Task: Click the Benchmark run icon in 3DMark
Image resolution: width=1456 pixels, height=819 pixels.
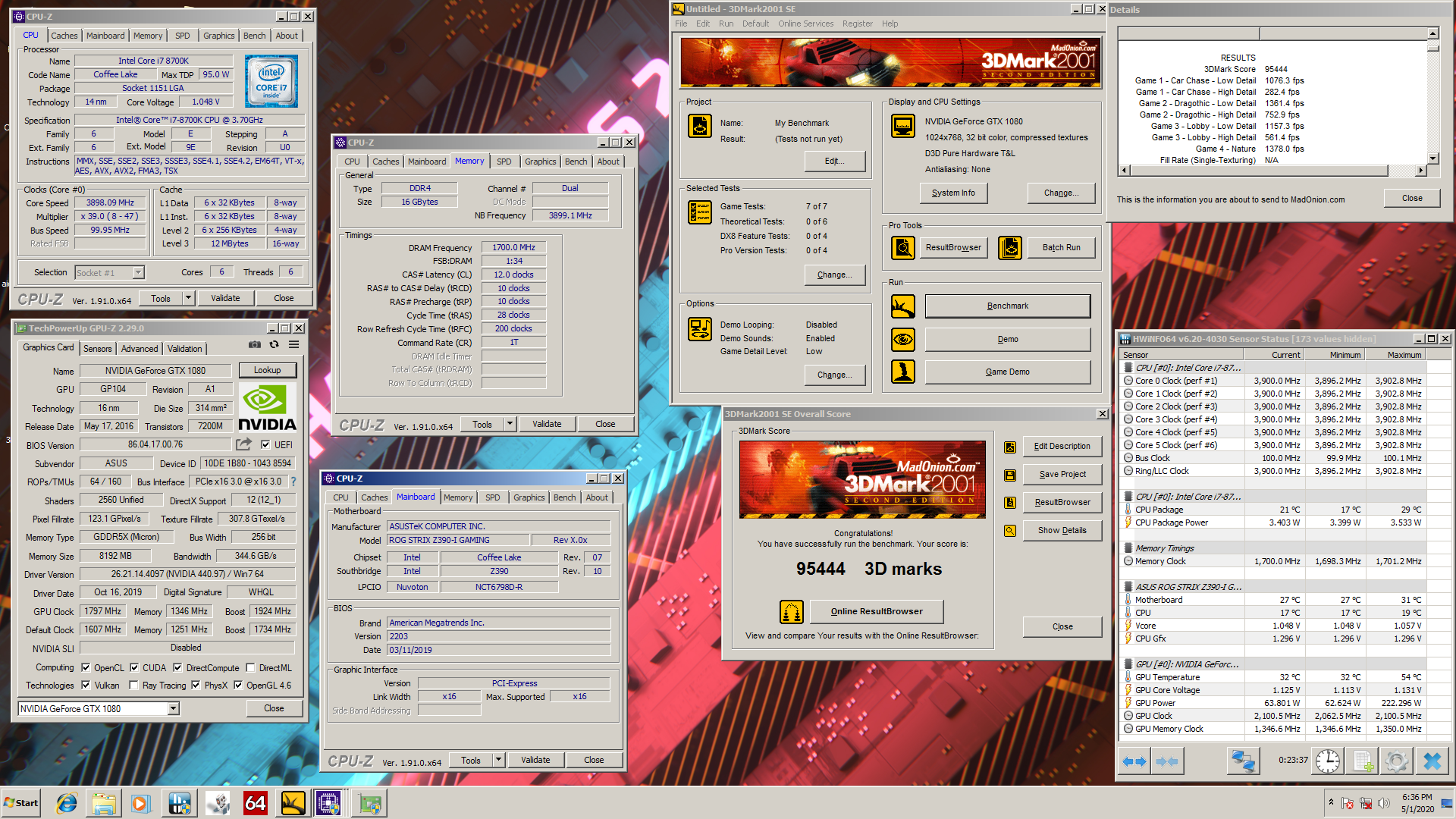Action: click(903, 306)
